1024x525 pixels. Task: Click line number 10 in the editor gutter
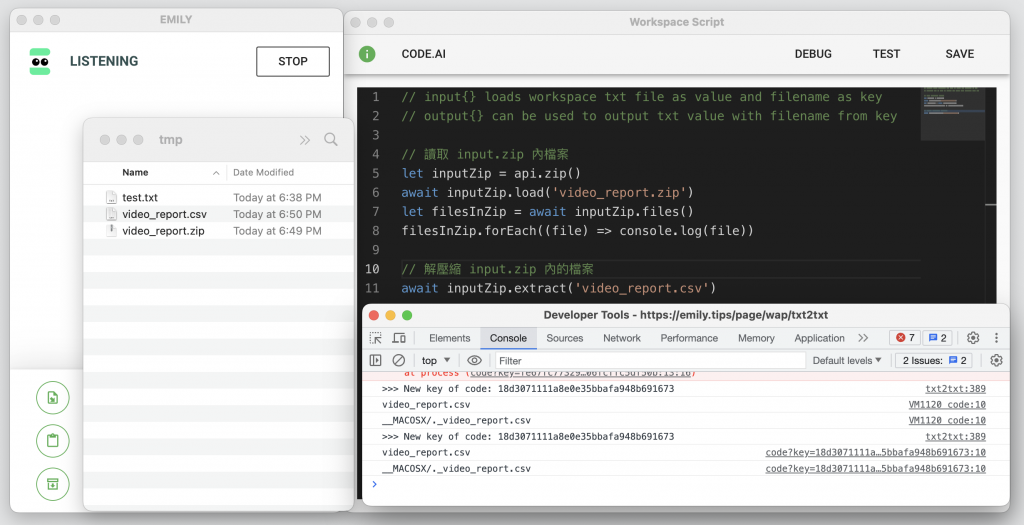pyautogui.click(x=372, y=269)
